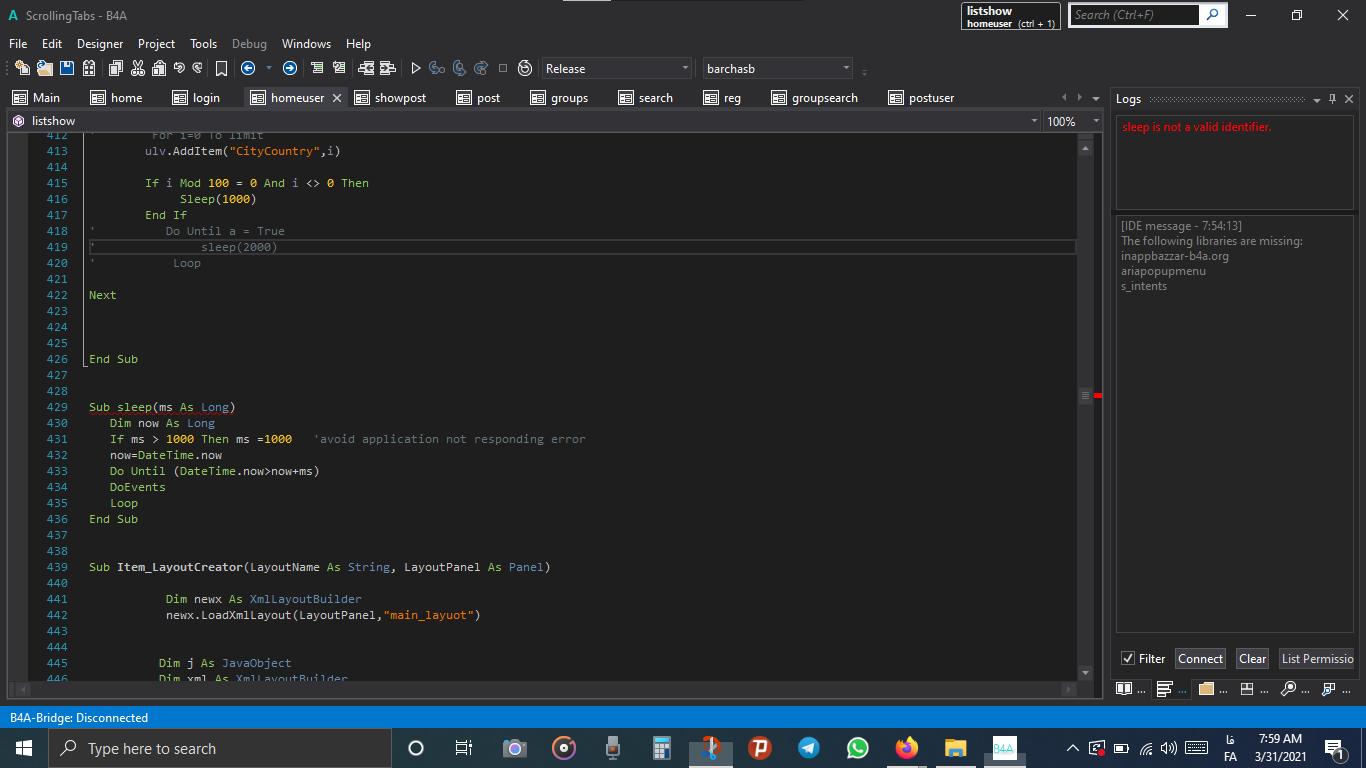Open the Debug menu
The height and width of the screenshot is (768, 1366).
(249, 44)
